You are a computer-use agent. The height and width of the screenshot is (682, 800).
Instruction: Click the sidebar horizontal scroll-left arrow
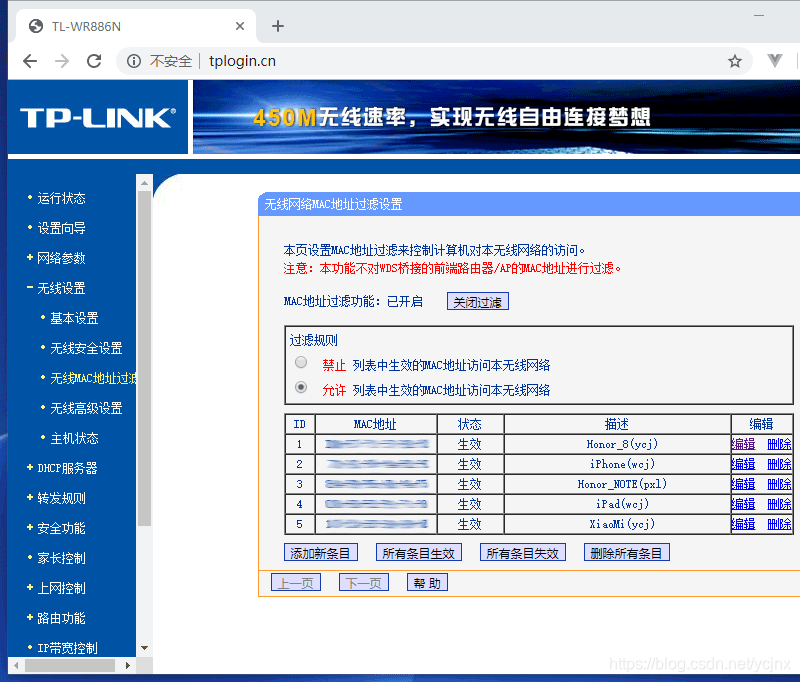[x=16, y=665]
